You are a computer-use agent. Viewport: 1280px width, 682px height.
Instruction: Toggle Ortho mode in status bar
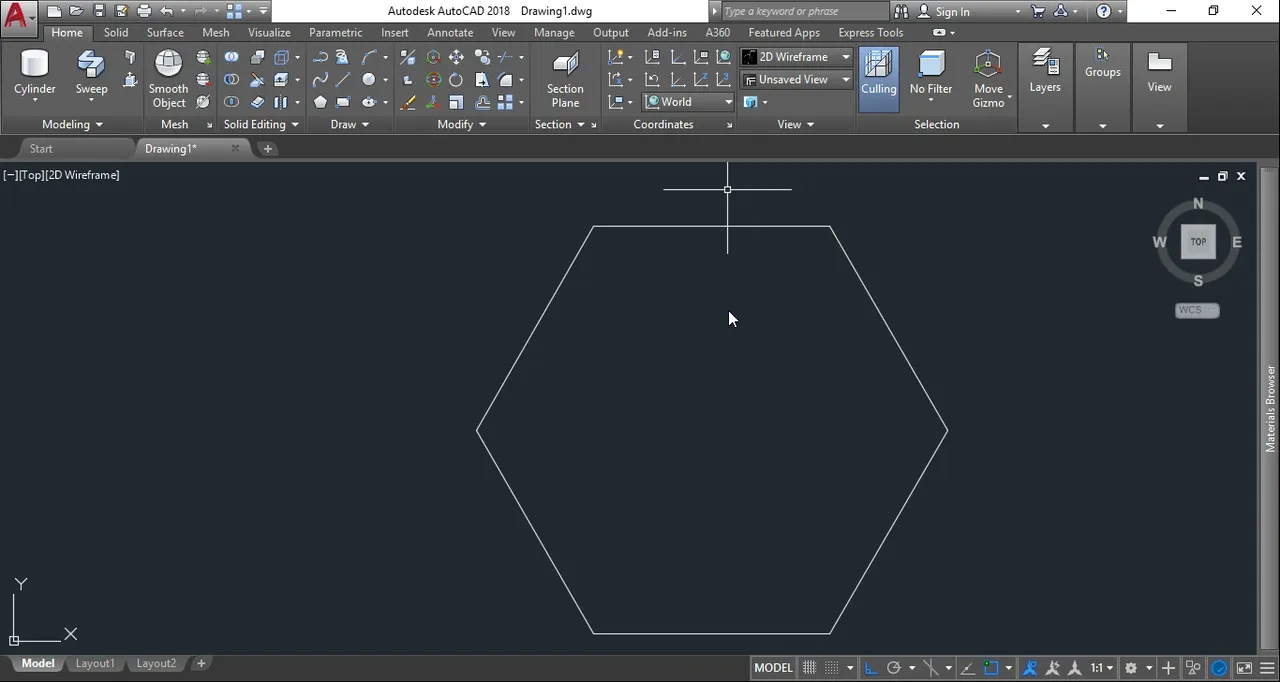(x=870, y=668)
